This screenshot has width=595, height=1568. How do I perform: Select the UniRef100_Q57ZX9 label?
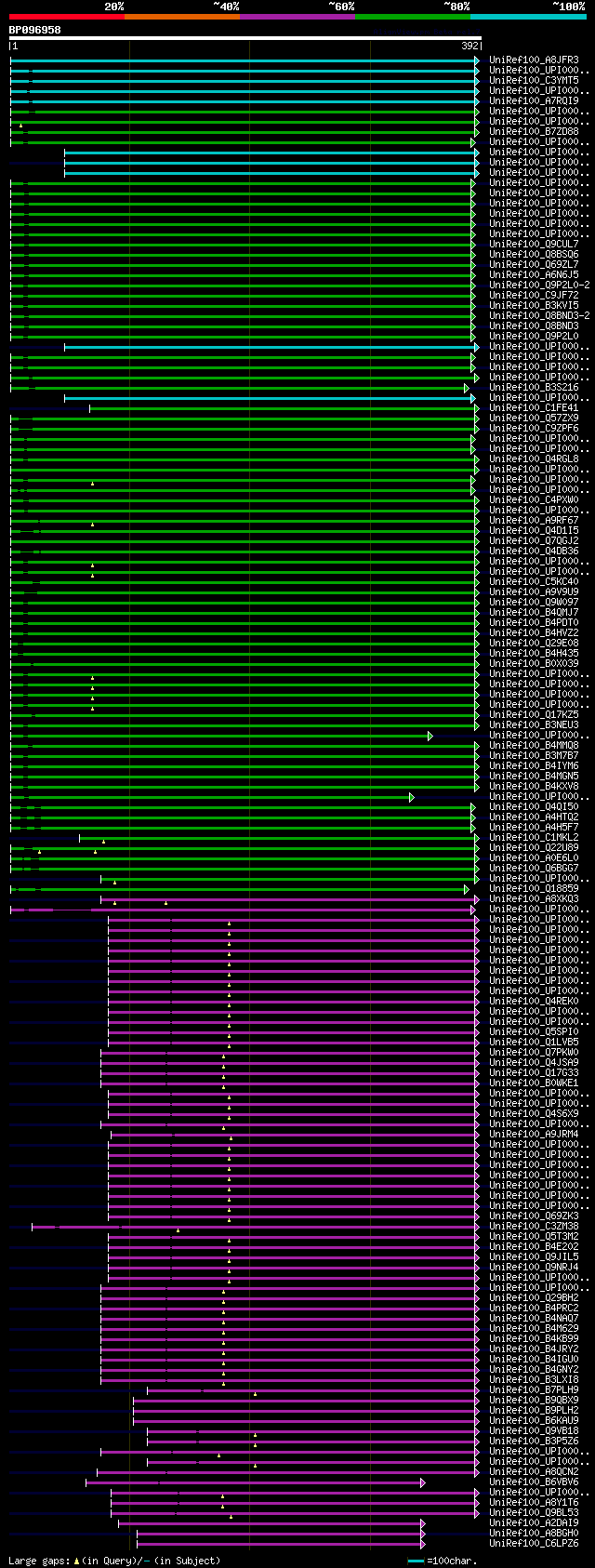tap(534, 419)
